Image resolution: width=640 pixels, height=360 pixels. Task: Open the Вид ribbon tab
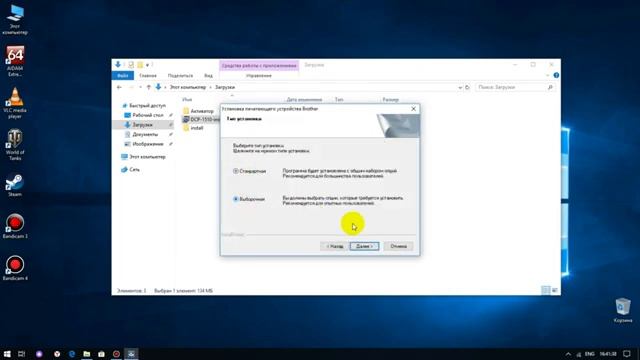click(x=208, y=76)
